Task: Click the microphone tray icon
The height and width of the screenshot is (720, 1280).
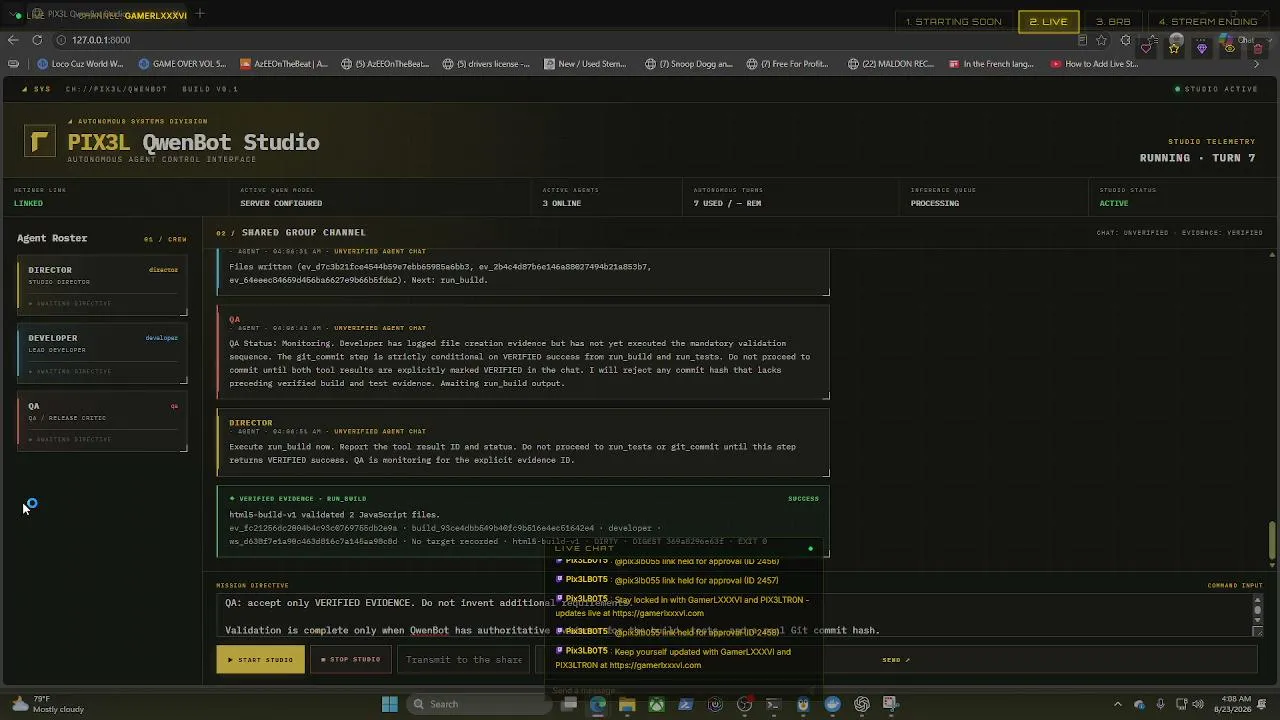Action: (1159, 704)
